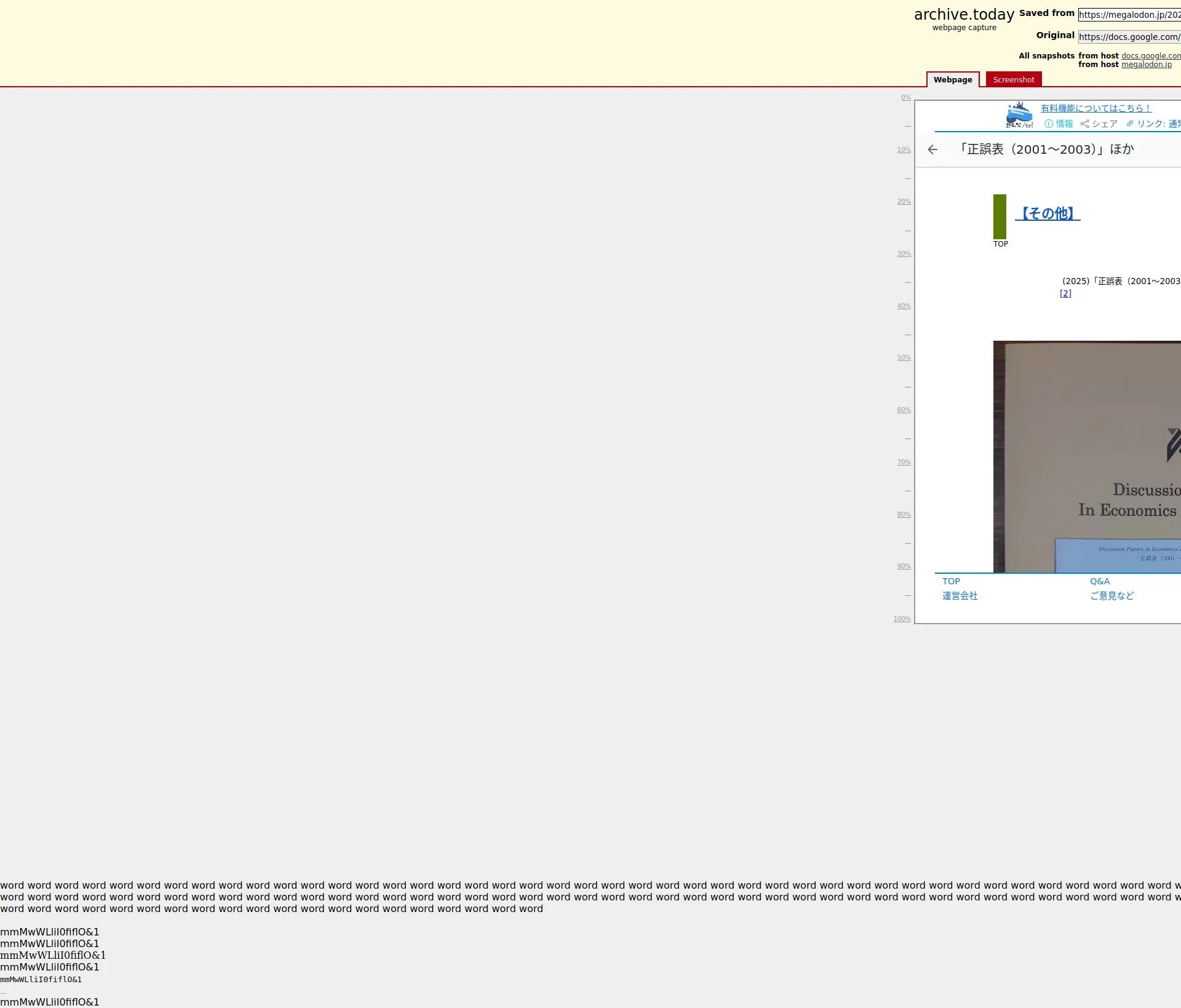
Task: Open the 有料機能についてはこちら link
Action: pos(1096,108)
